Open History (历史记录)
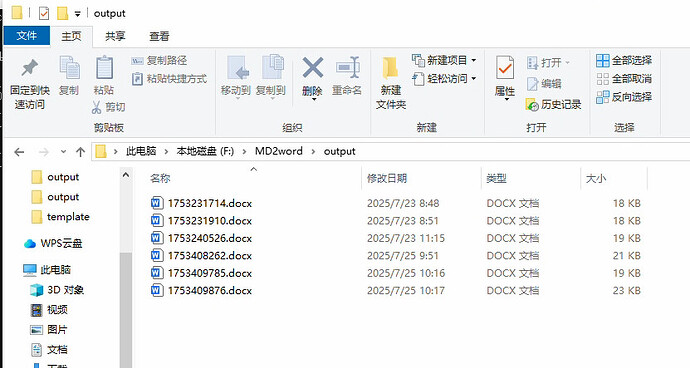Viewport: 690px width, 368px height. 554,104
